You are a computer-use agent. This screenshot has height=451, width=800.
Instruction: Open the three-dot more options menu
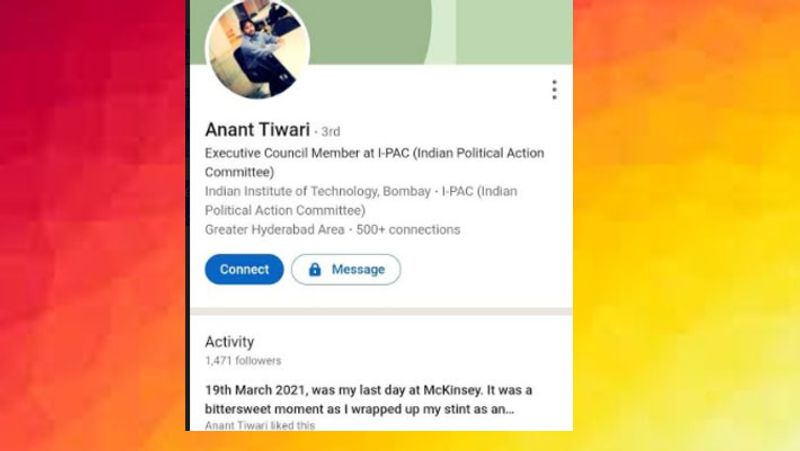pos(553,90)
